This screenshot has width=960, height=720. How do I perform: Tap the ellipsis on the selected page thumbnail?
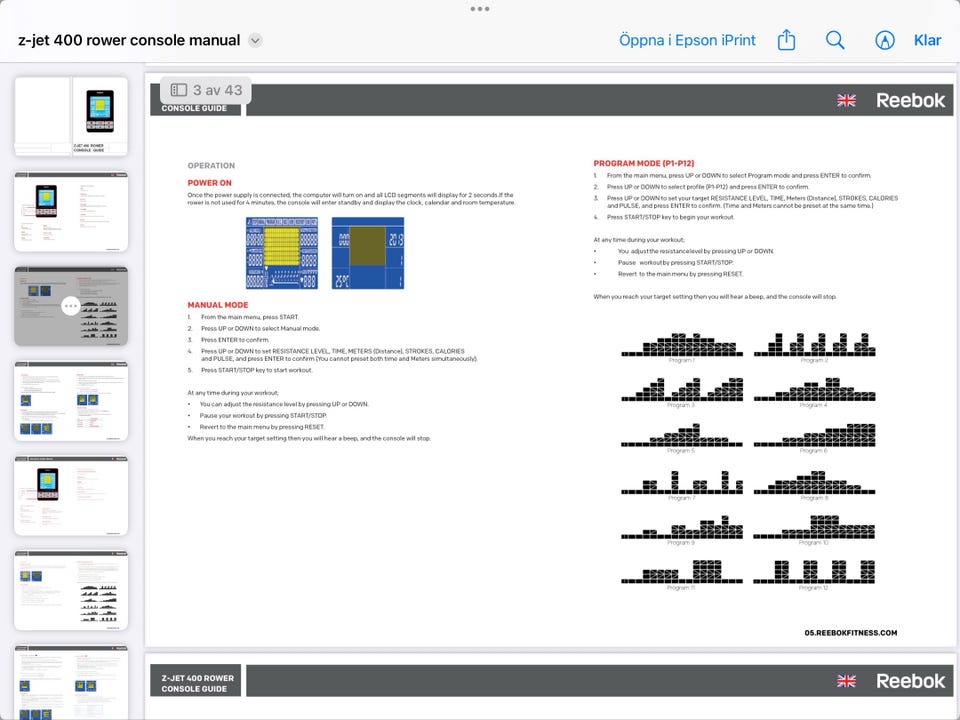(70, 306)
